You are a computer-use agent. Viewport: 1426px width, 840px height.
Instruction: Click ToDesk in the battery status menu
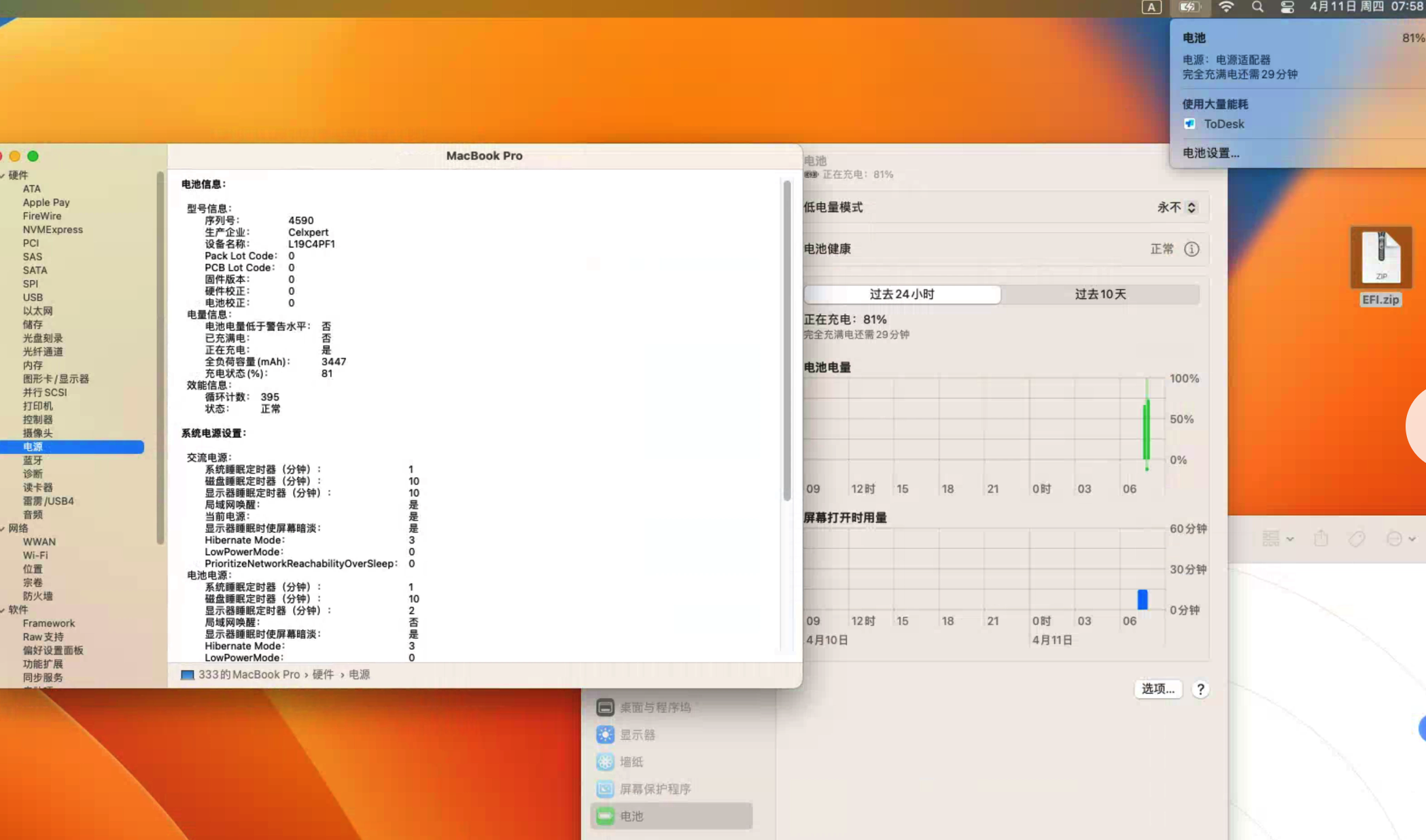click(1224, 124)
